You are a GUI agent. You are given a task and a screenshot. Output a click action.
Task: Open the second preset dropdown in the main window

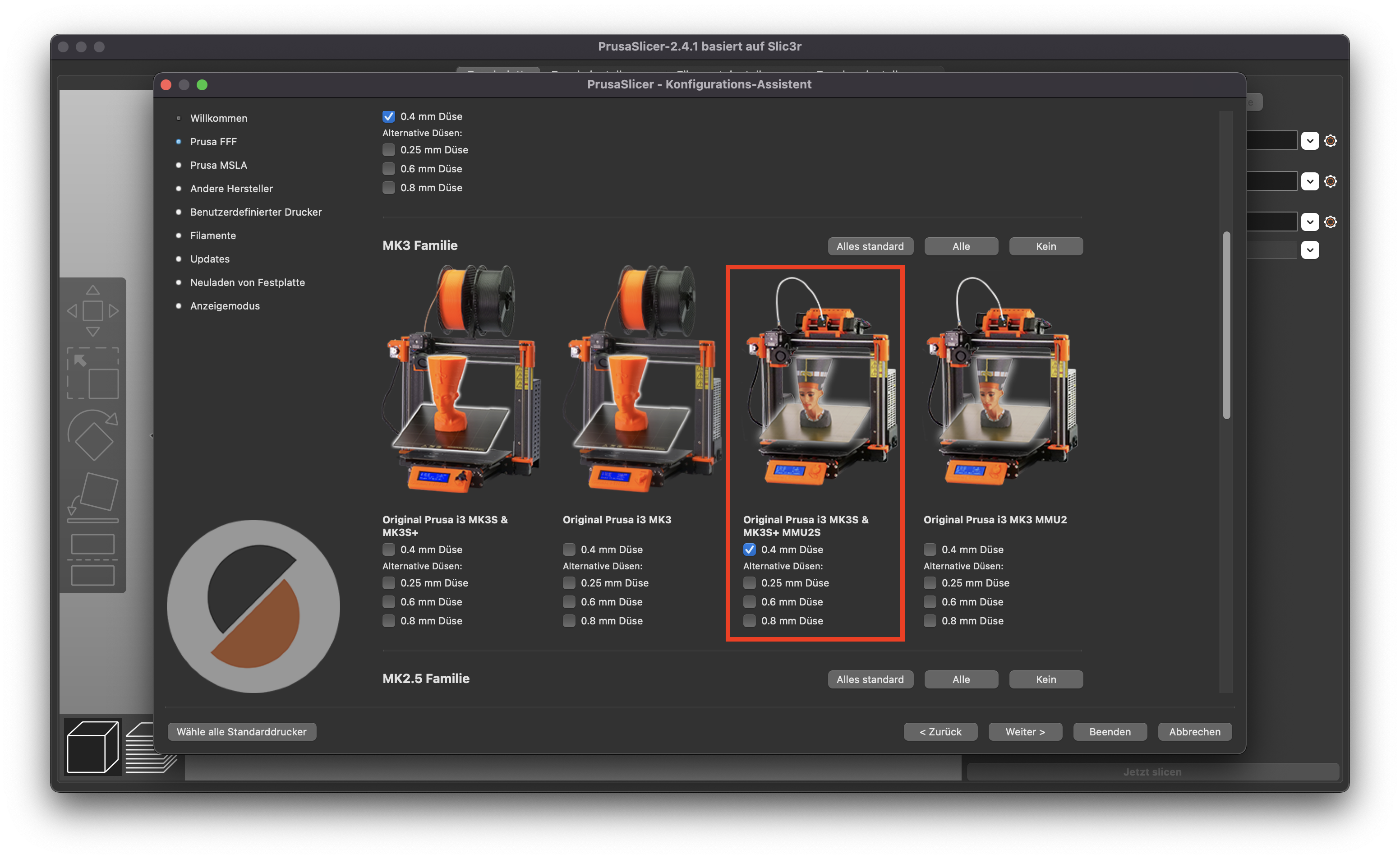1310,181
